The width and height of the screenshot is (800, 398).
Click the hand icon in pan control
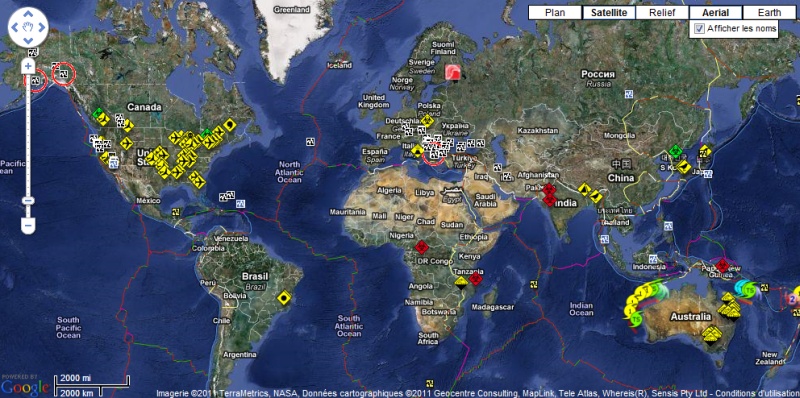28,27
